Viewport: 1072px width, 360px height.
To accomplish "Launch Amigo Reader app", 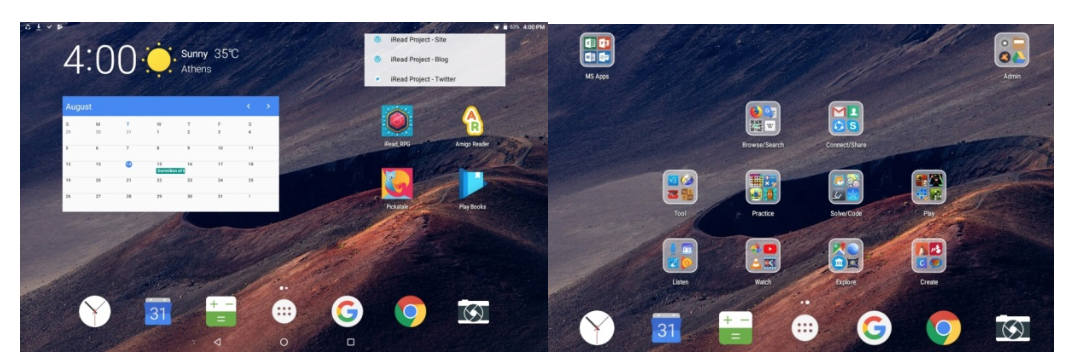I will tap(472, 122).
